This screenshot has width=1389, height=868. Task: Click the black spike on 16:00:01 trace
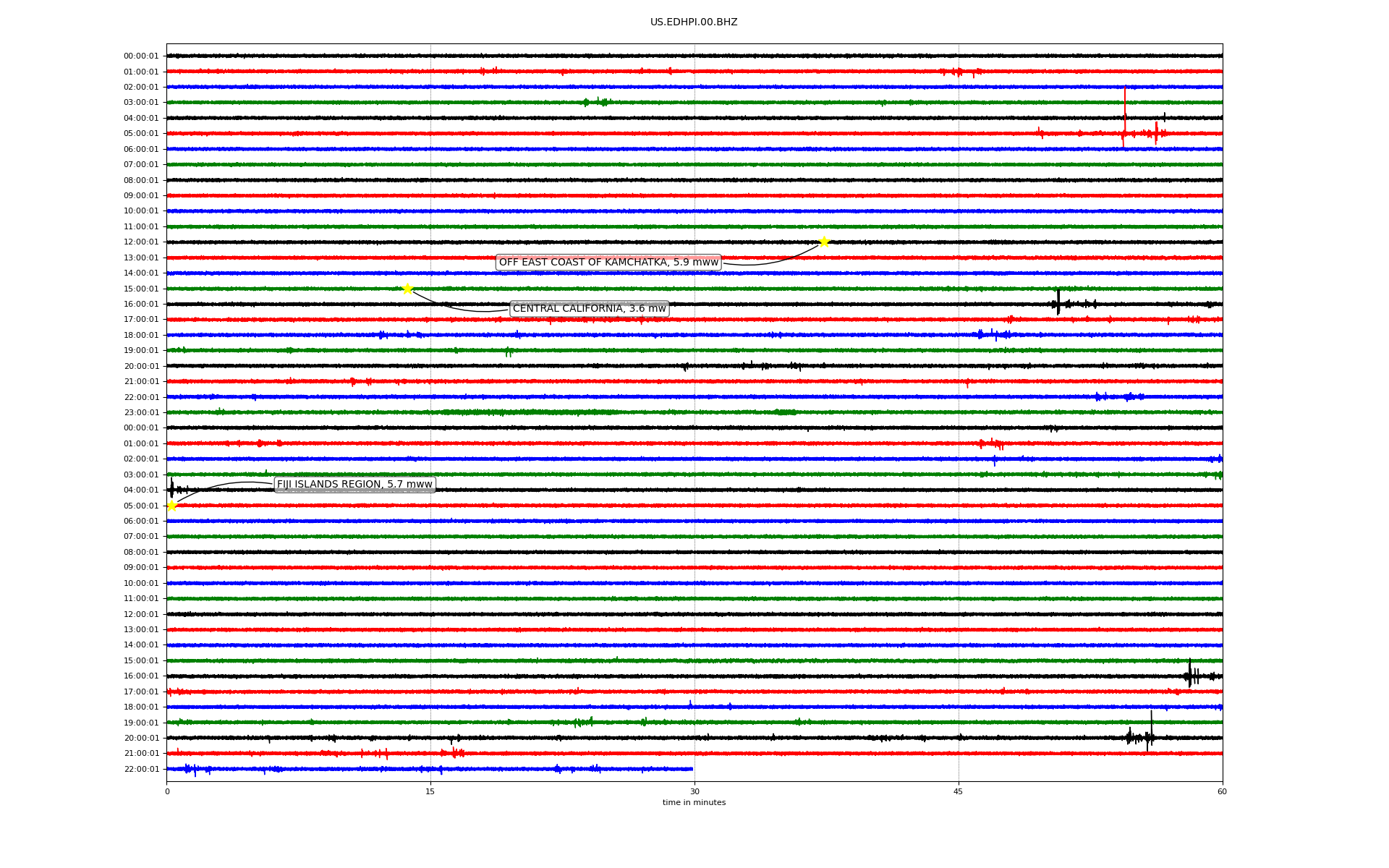point(1058,302)
